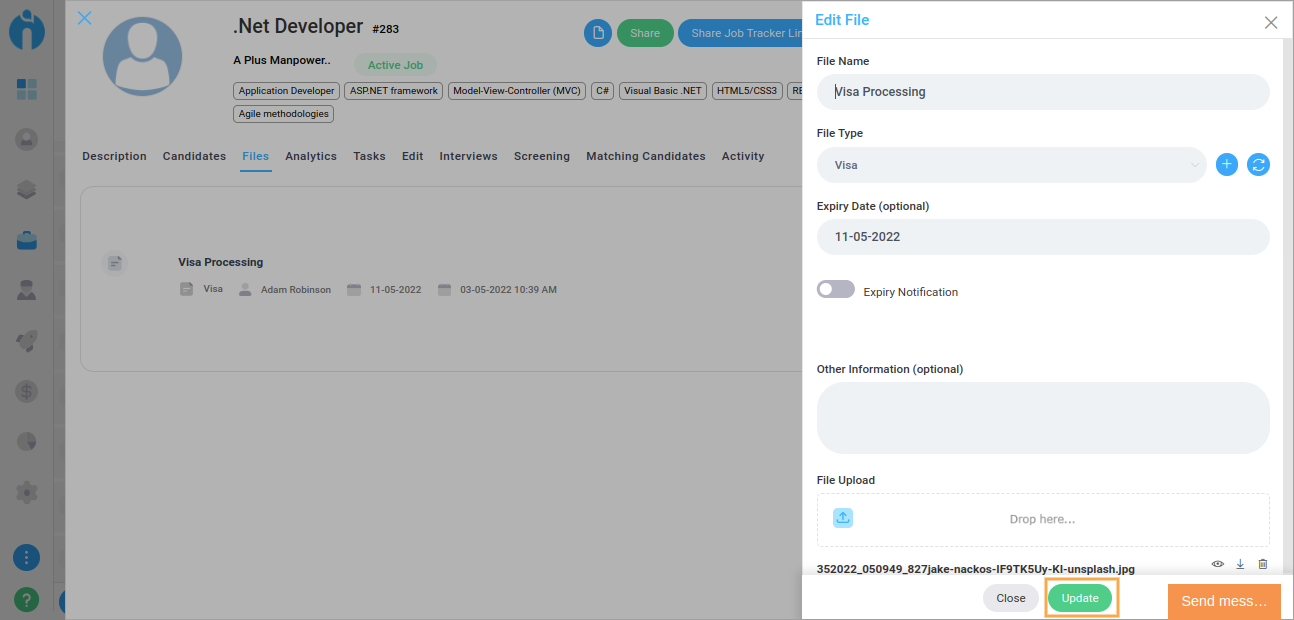Download the uploaded jpg file
1294x620 pixels.
pyautogui.click(x=1240, y=564)
